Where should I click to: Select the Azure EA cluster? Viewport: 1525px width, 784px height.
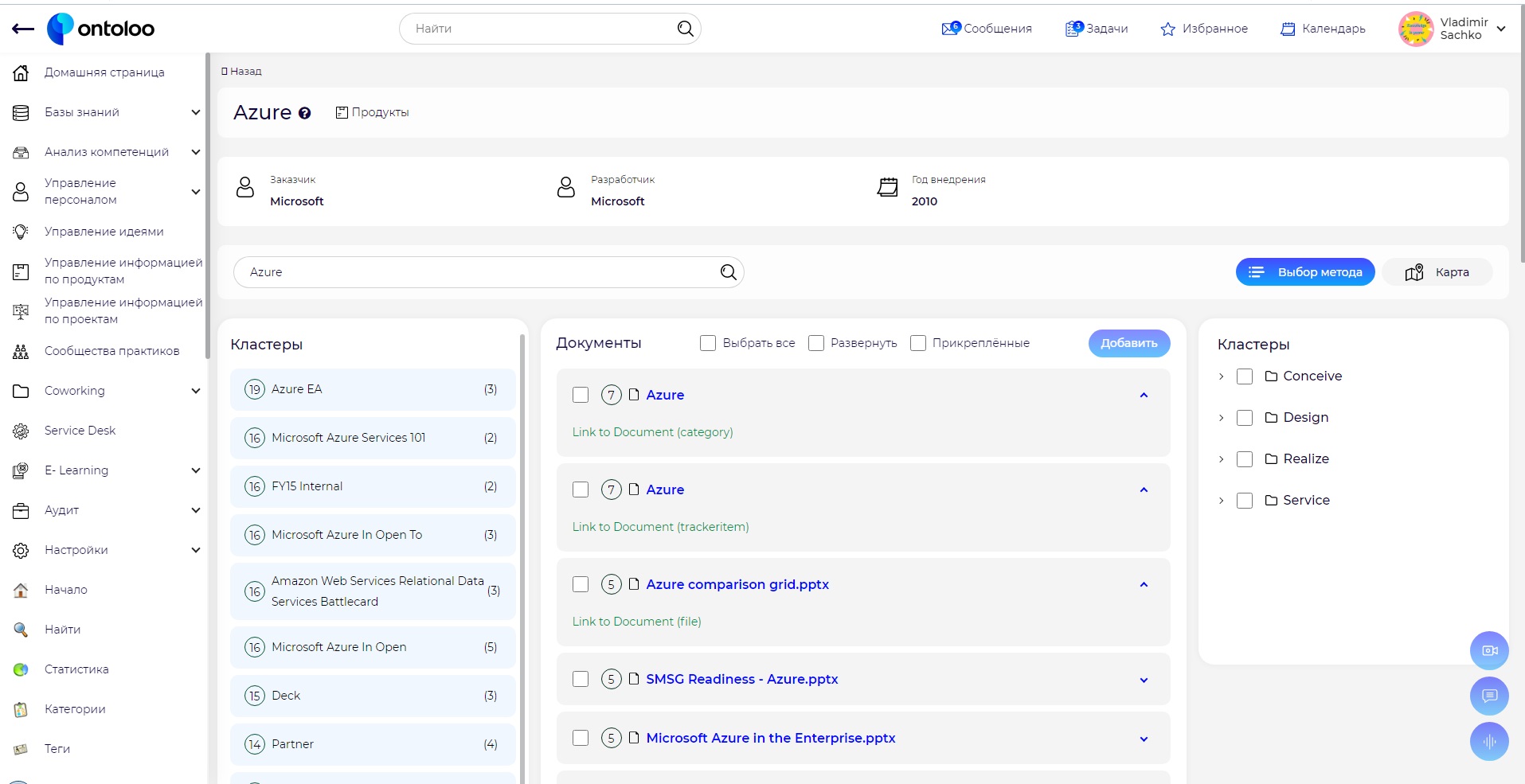coord(373,389)
